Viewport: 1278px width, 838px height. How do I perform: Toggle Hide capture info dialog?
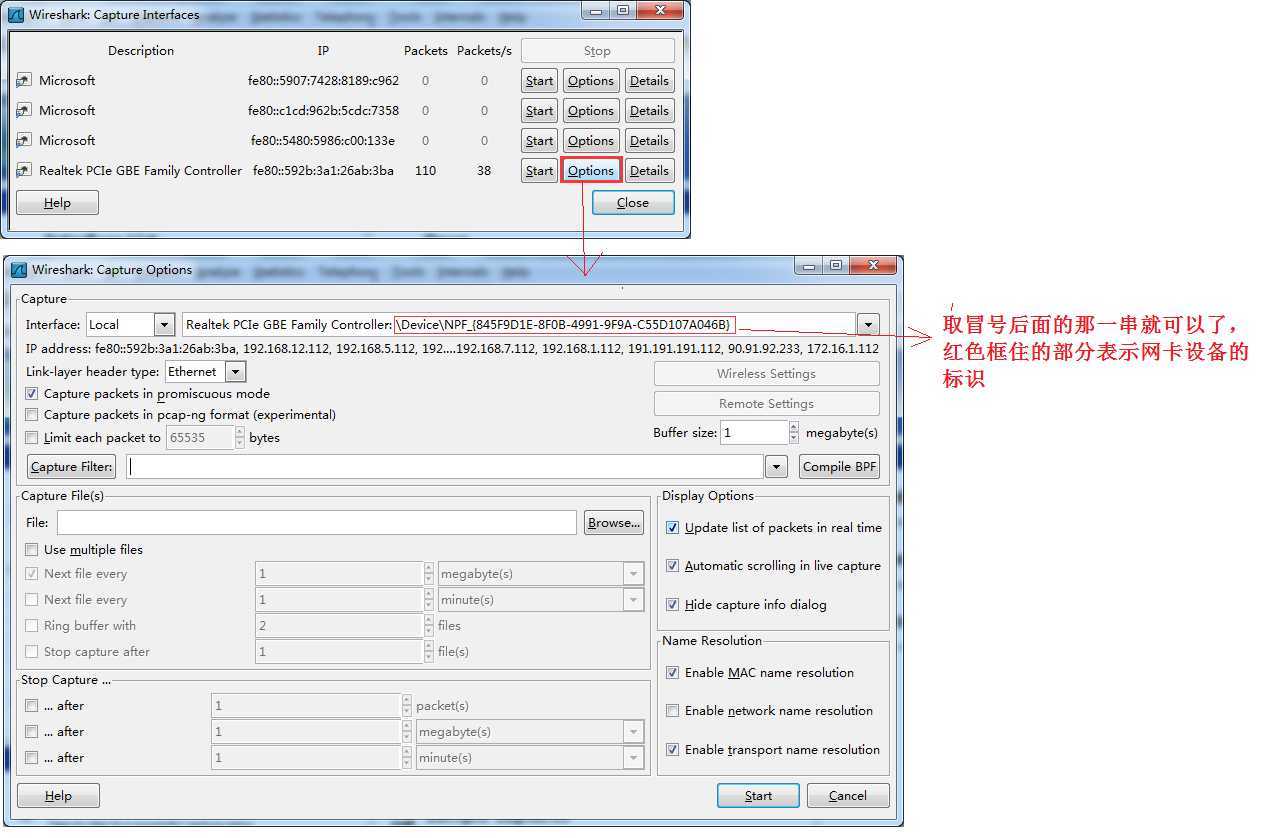point(672,605)
